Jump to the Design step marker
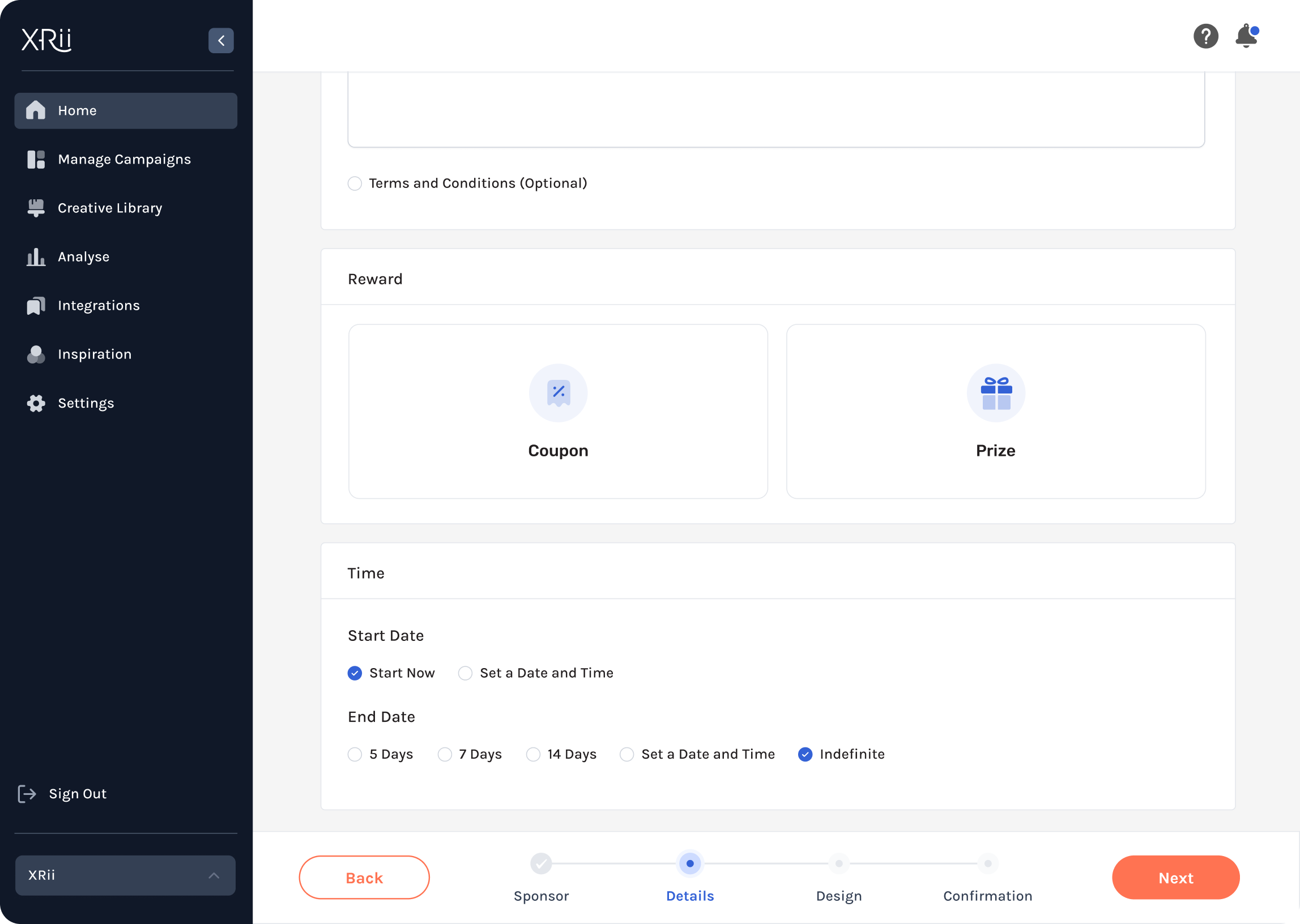Screen dimensions: 1300x924 click(x=838, y=863)
